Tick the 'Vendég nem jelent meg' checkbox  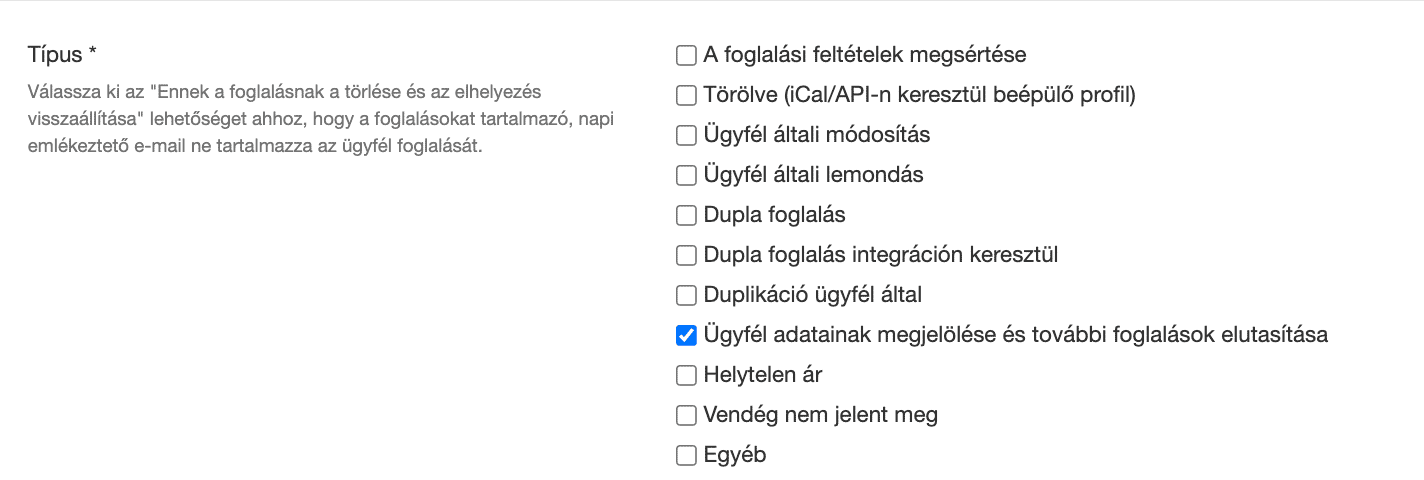686,415
